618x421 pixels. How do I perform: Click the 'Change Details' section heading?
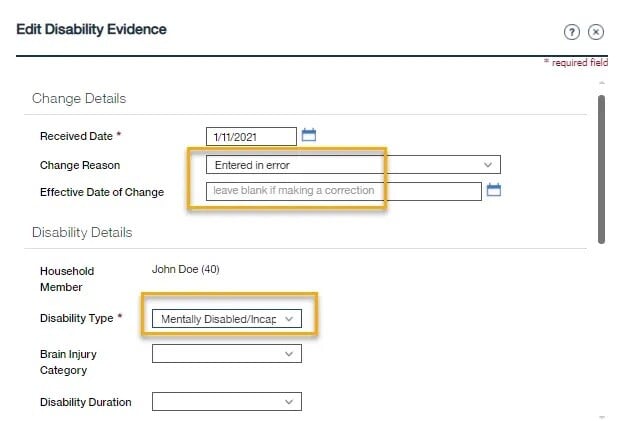pyautogui.click(x=79, y=99)
